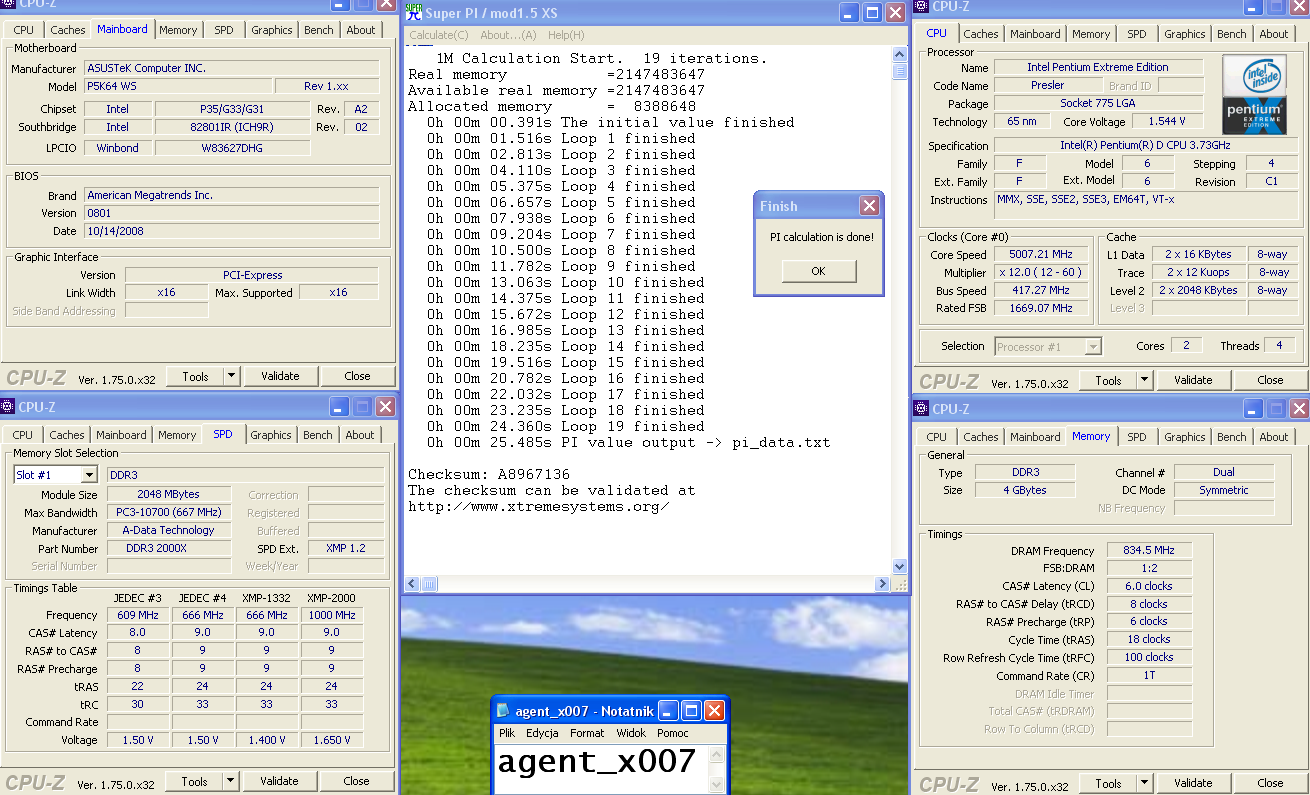Click the CPU-Z icon in the SPD window title bar

click(x=8, y=407)
